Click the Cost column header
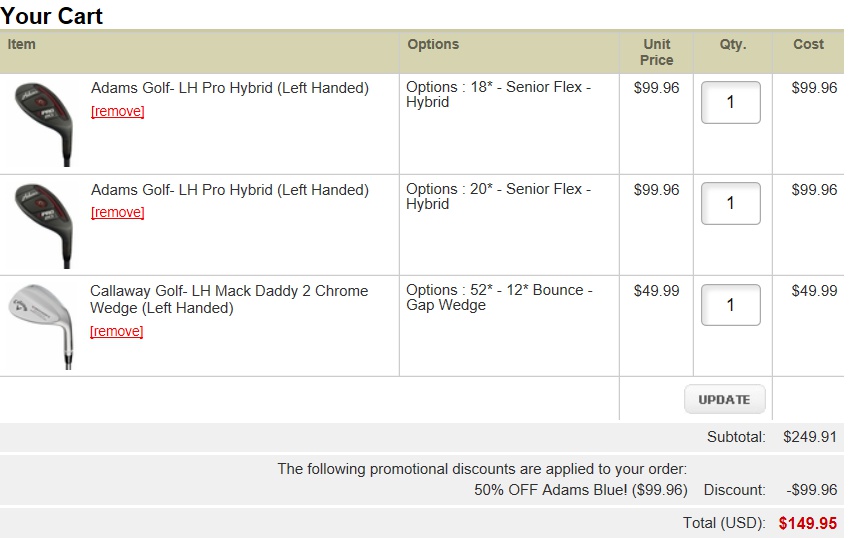Screen dimensions: 853x538 [808, 44]
